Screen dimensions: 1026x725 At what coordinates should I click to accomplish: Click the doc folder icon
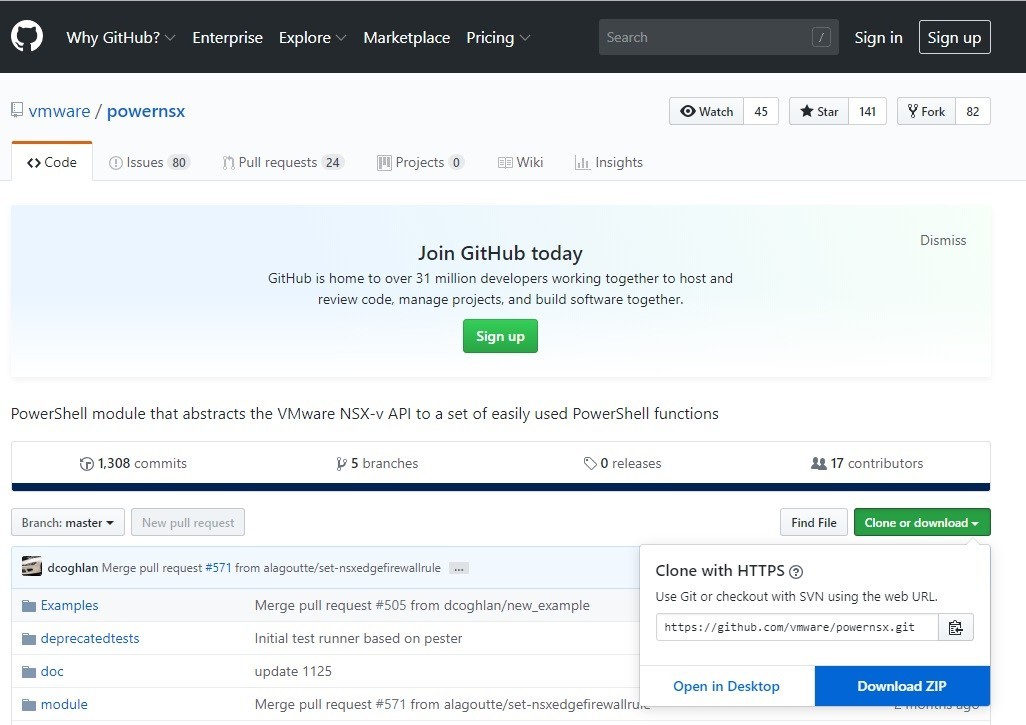pos(29,672)
